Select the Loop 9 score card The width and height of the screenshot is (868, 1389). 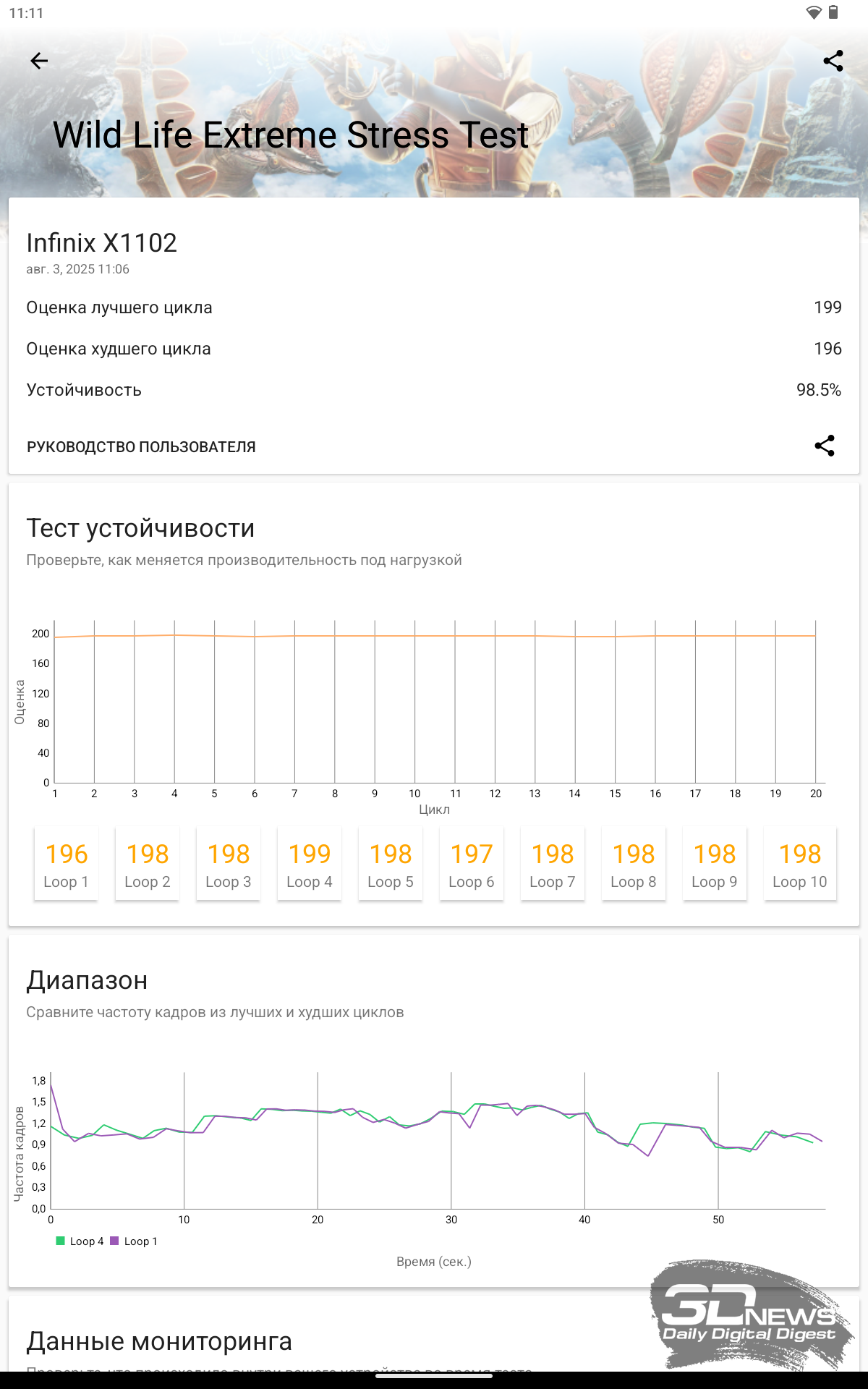714,864
